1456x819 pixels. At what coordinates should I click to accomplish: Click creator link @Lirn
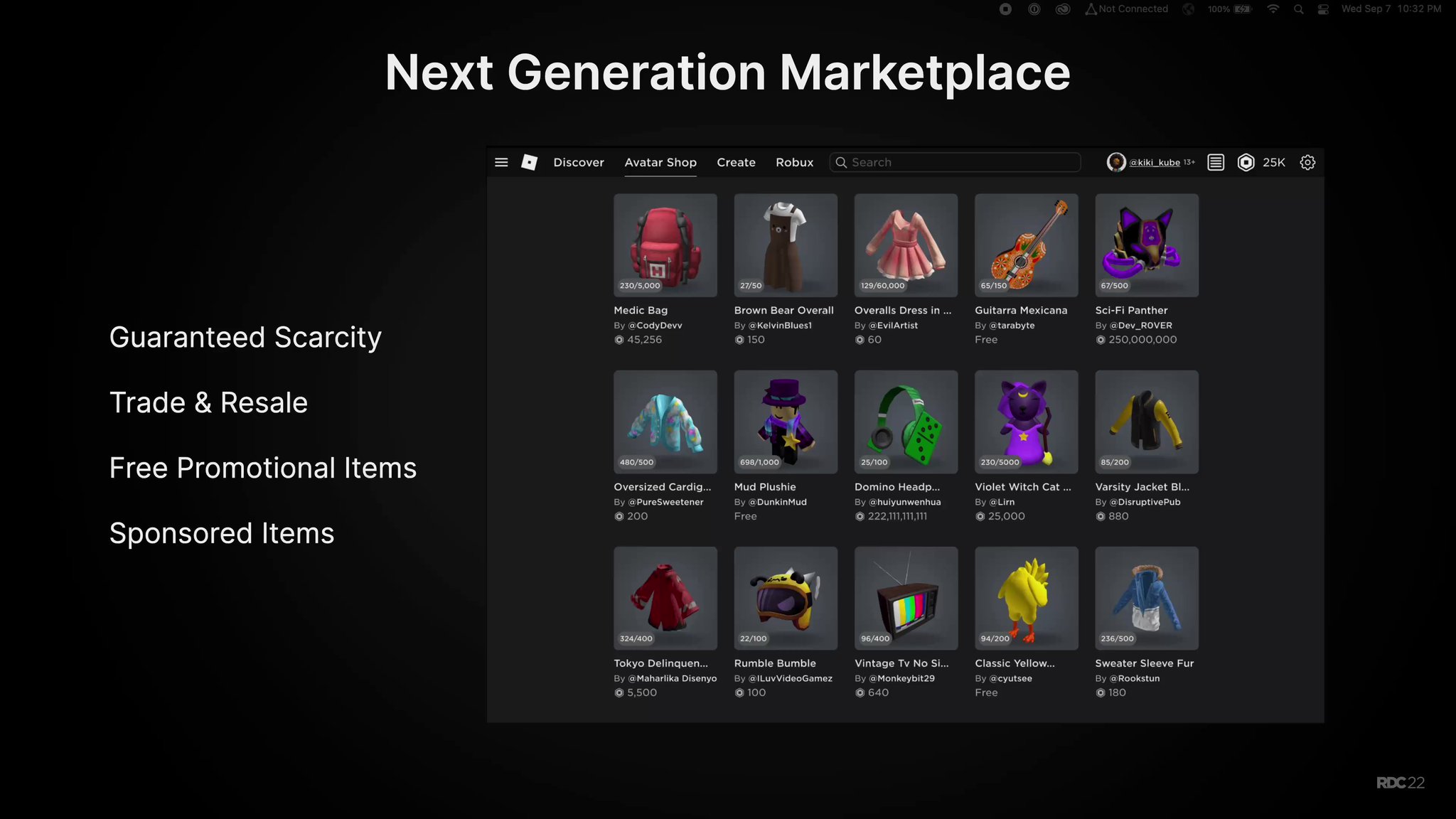click(1002, 501)
